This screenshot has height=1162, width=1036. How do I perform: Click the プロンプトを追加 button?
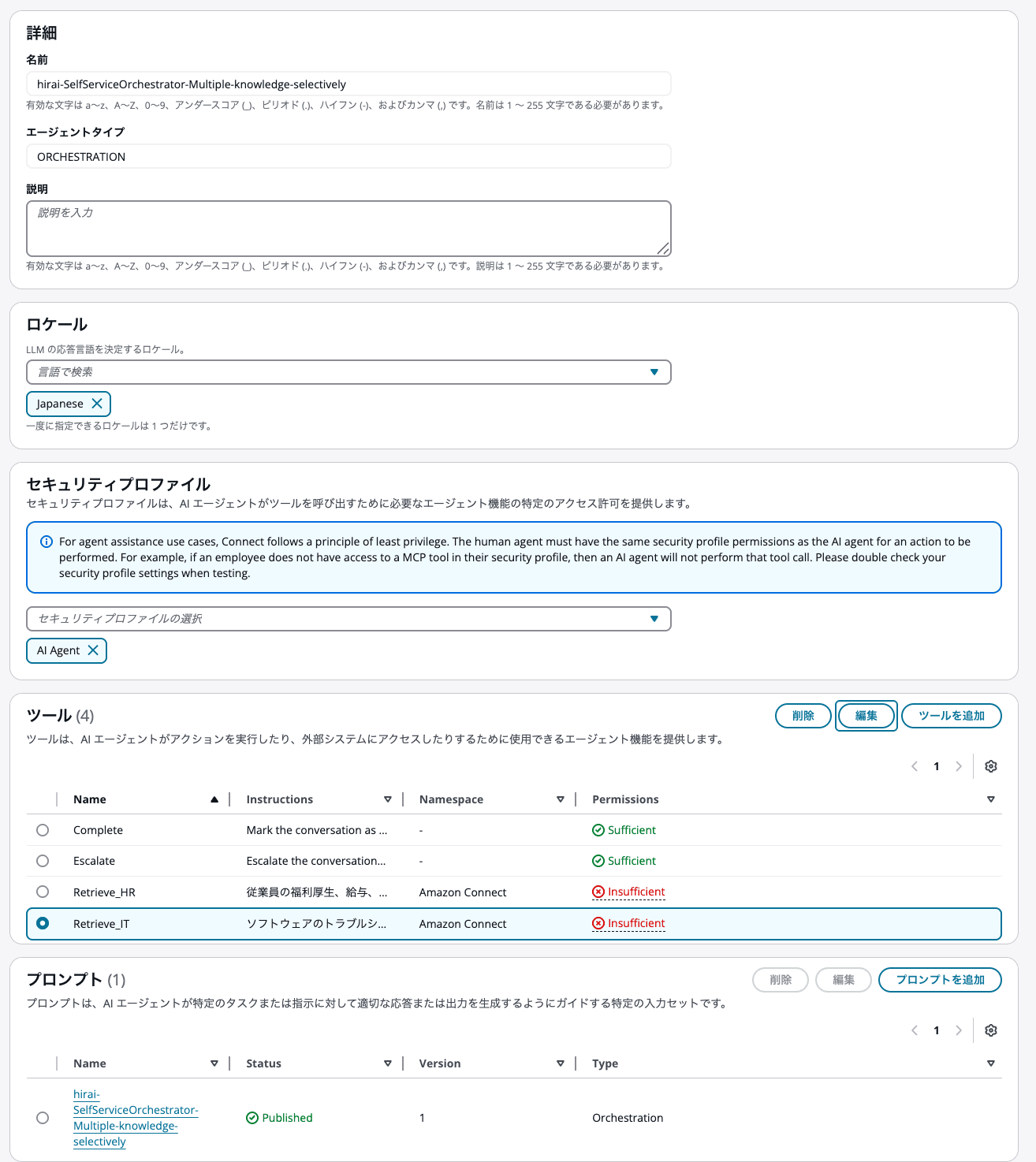(940, 980)
